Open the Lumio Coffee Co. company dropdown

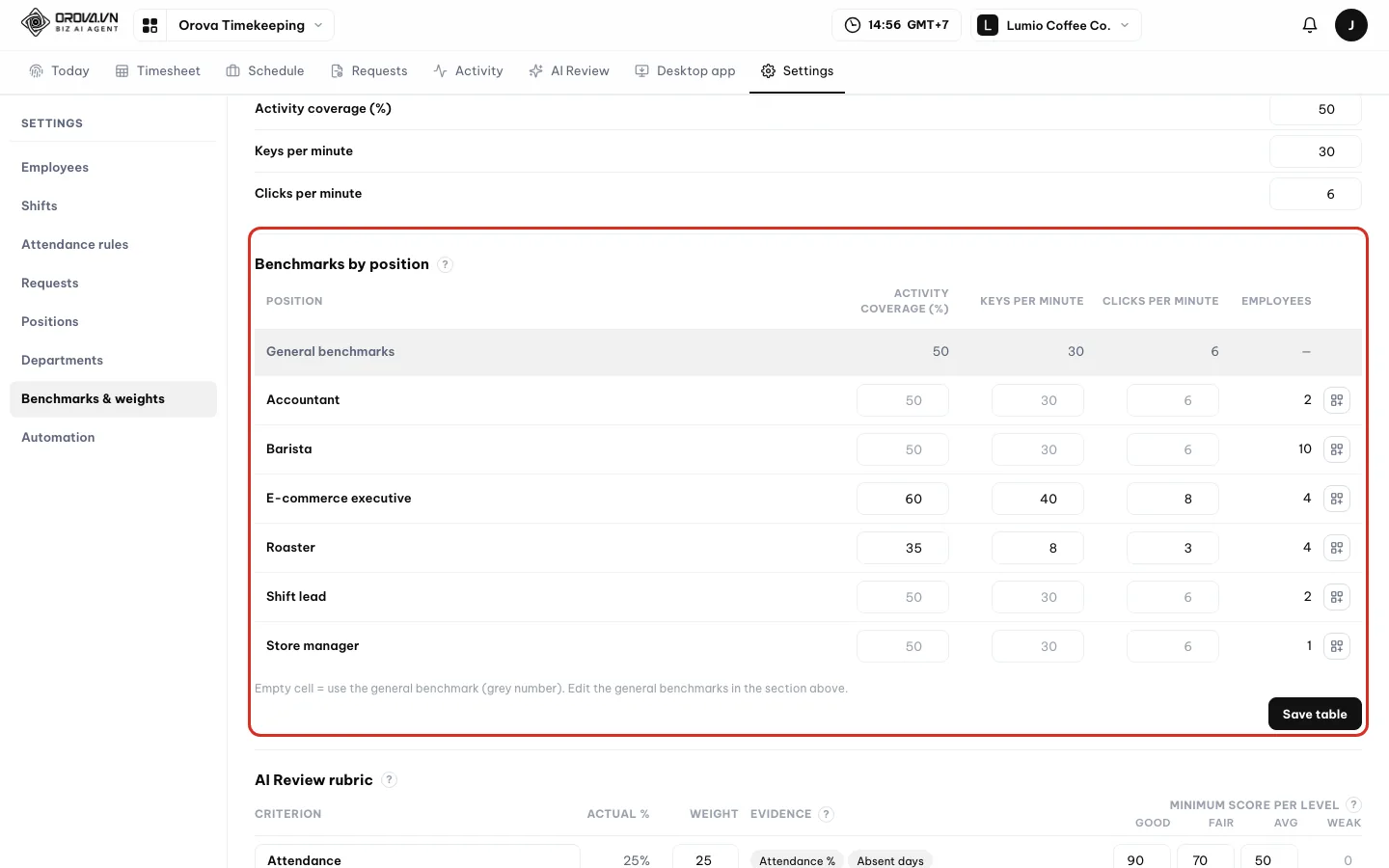click(x=1056, y=25)
